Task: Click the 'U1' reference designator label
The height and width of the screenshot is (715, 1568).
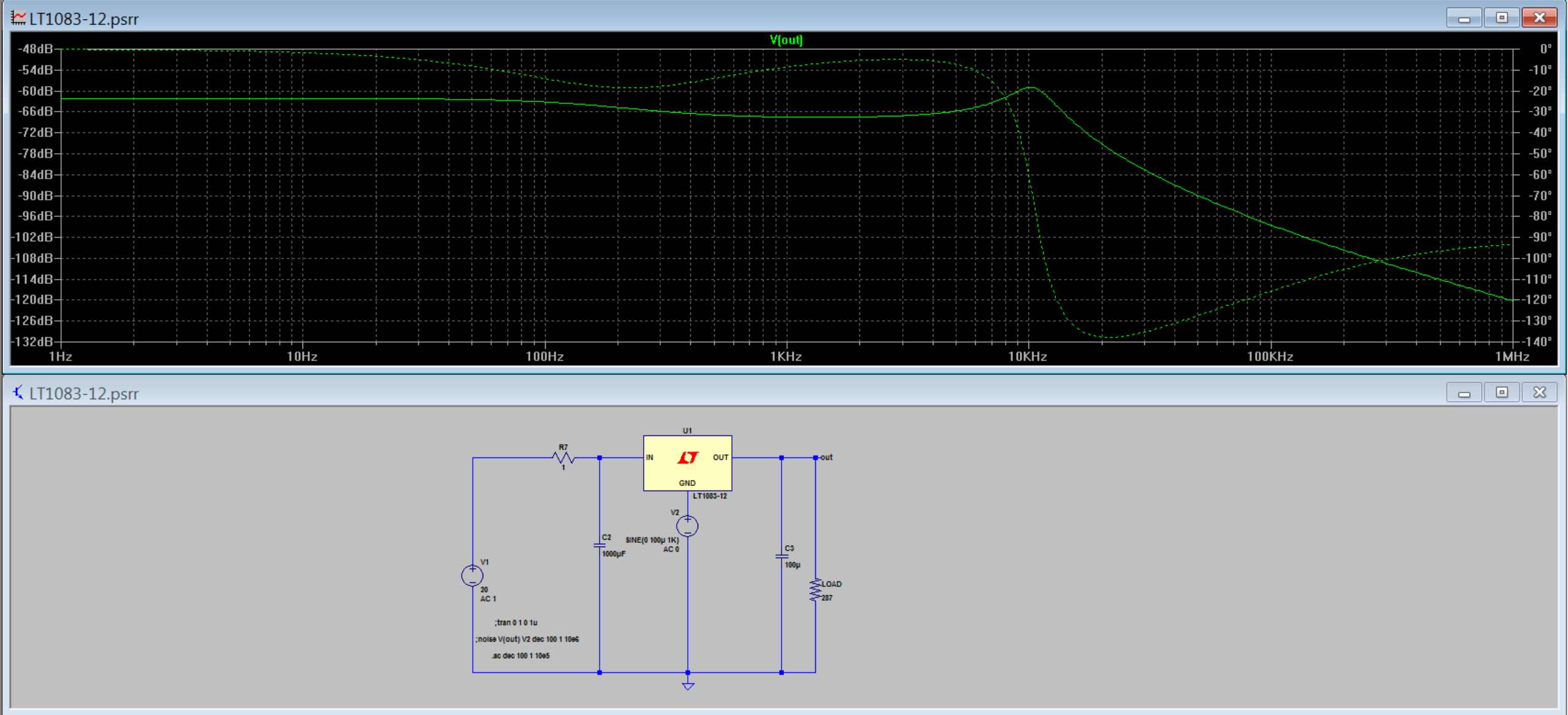Action: point(687,431)
